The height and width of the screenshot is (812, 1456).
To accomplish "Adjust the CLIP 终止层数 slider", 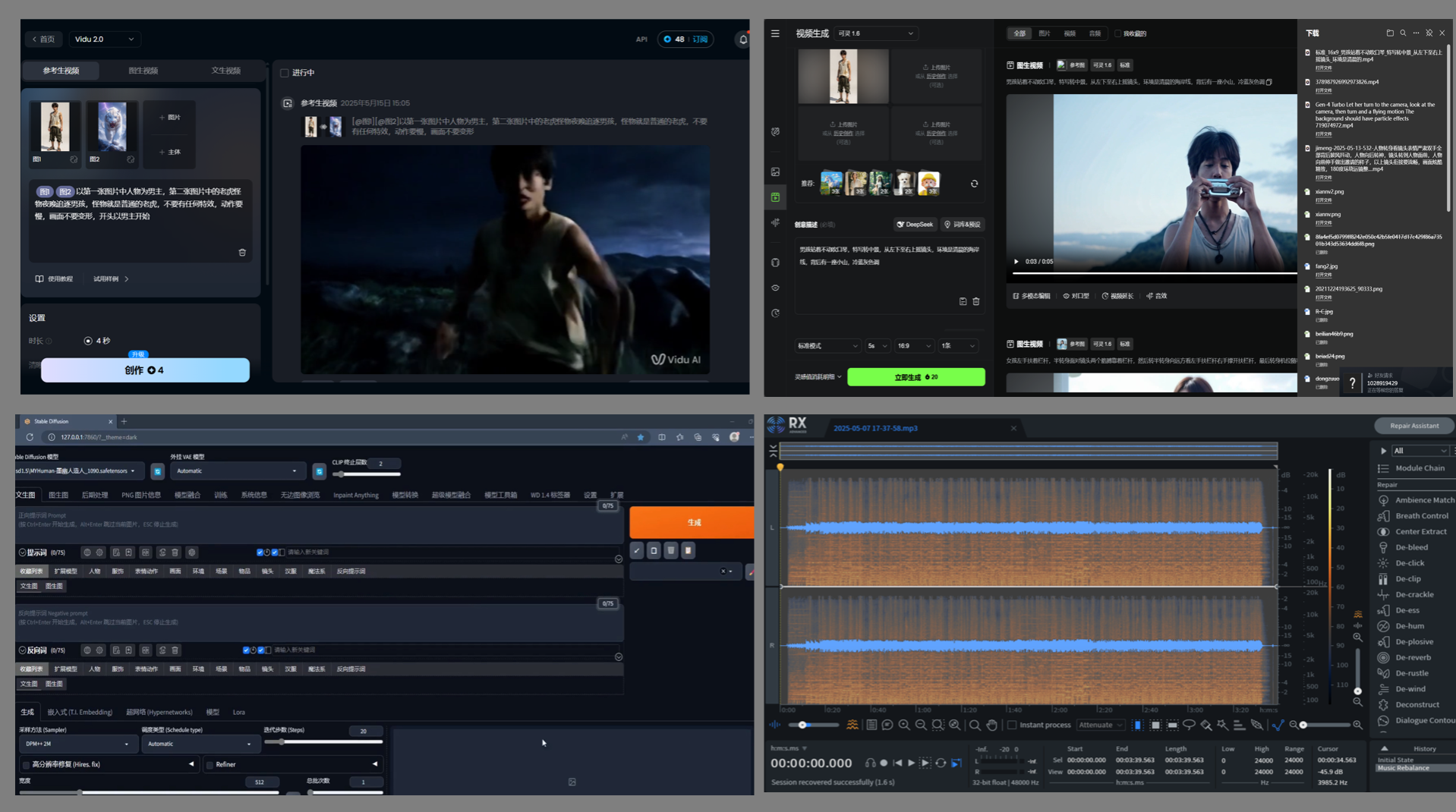I will click(342, 474).
